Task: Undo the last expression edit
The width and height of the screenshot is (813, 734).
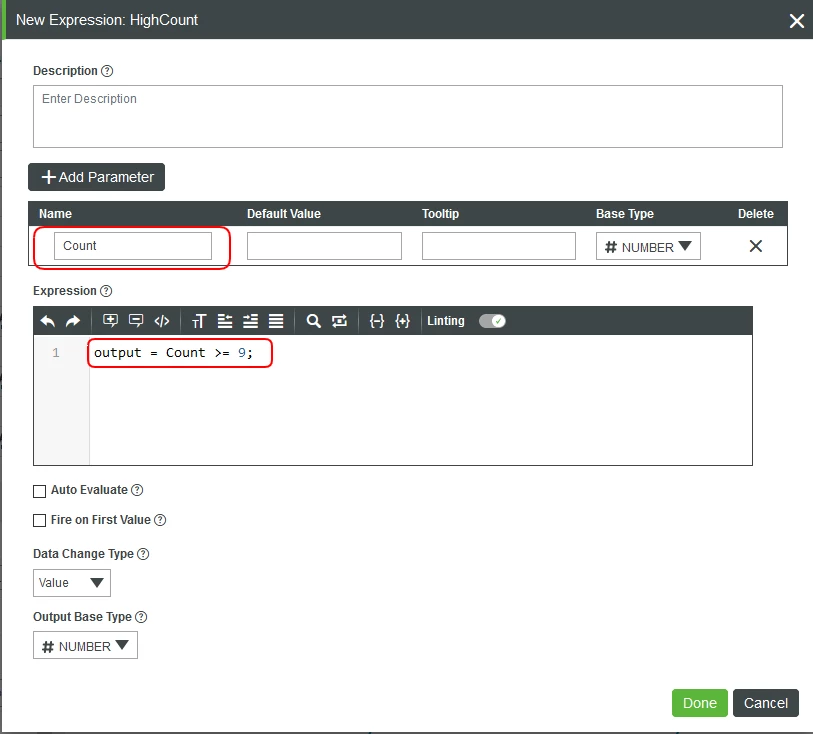Action: click(x=48, y=321)
